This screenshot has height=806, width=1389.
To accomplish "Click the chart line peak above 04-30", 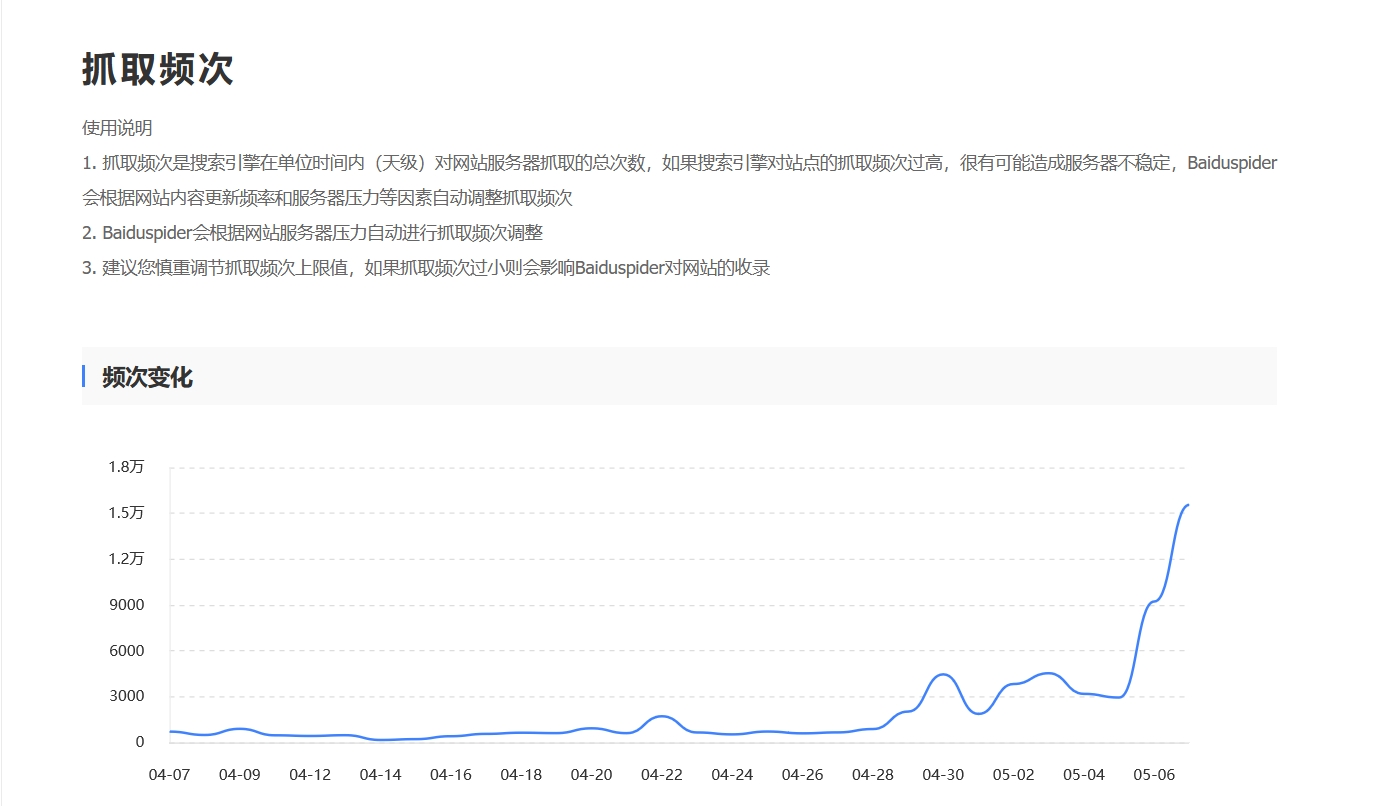I will [943, 675].
